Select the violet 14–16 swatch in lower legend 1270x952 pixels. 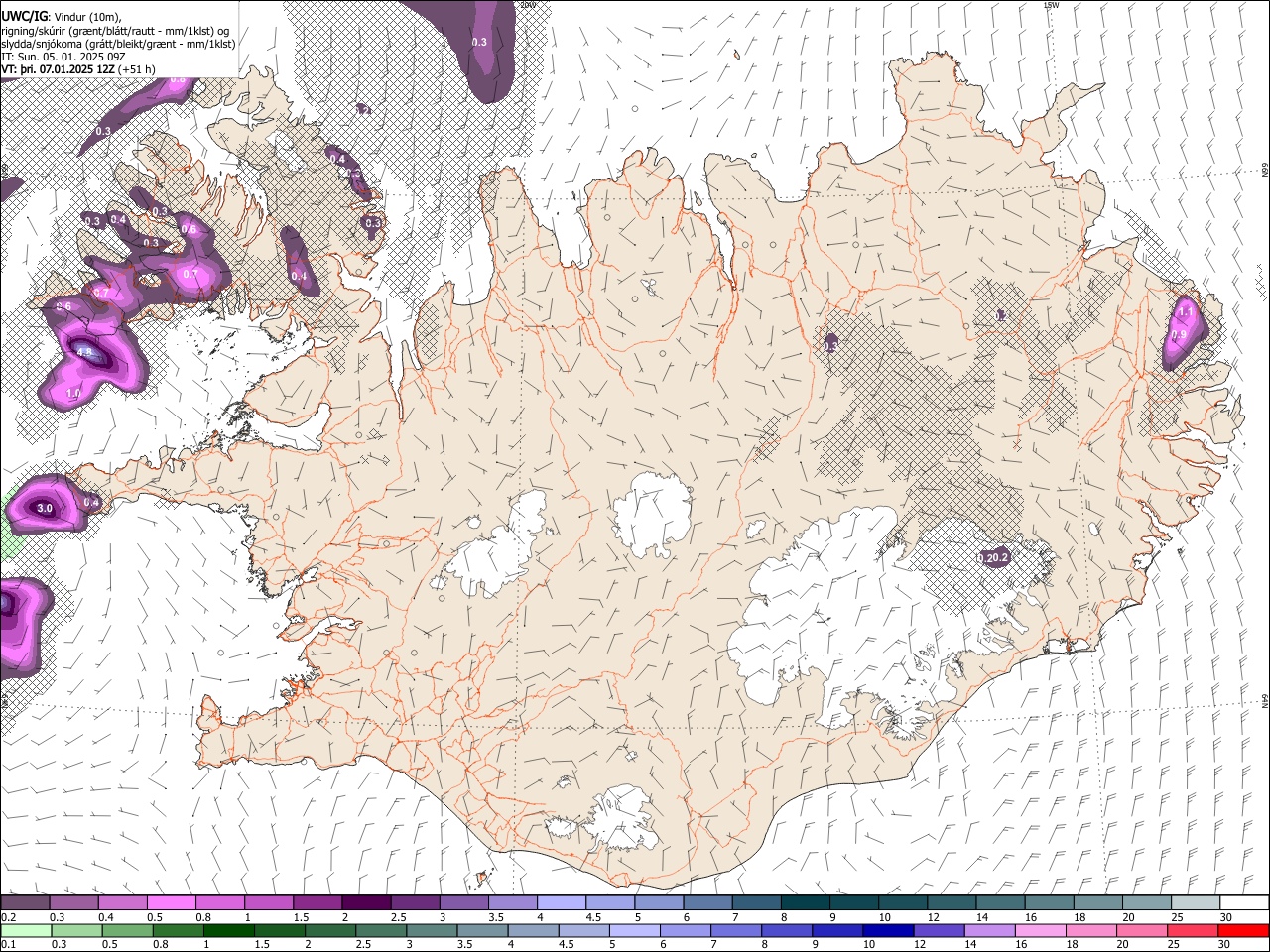988,930
